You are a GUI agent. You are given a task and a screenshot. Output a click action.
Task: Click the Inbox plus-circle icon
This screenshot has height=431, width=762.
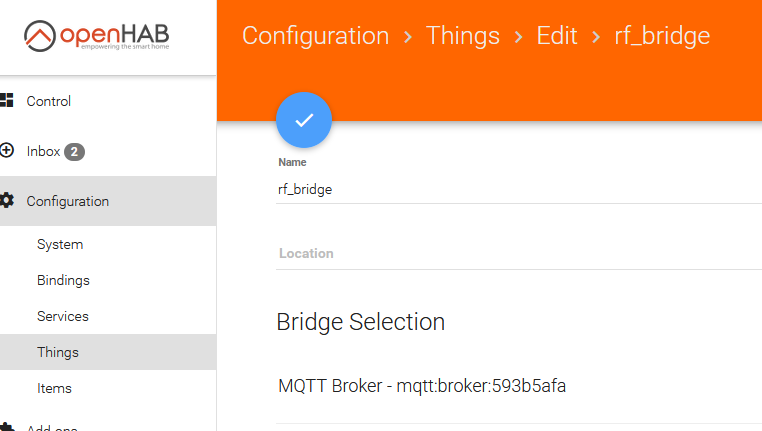tap(6, 151)
